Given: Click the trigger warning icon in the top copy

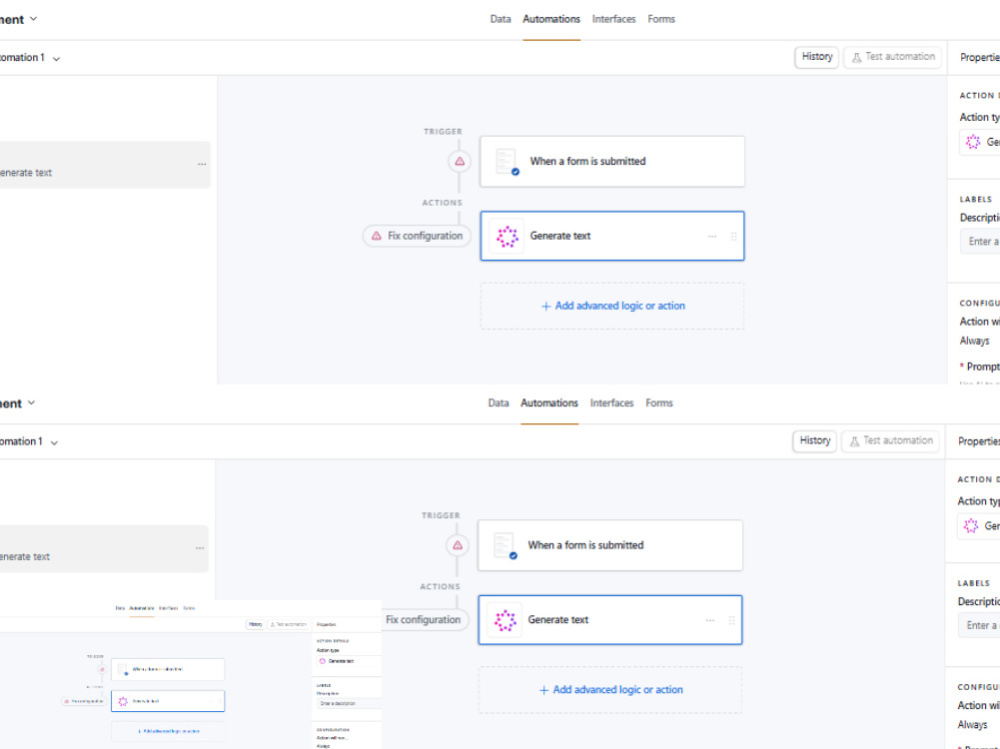Looking at the screenshot, I should [x=459, y=161].
